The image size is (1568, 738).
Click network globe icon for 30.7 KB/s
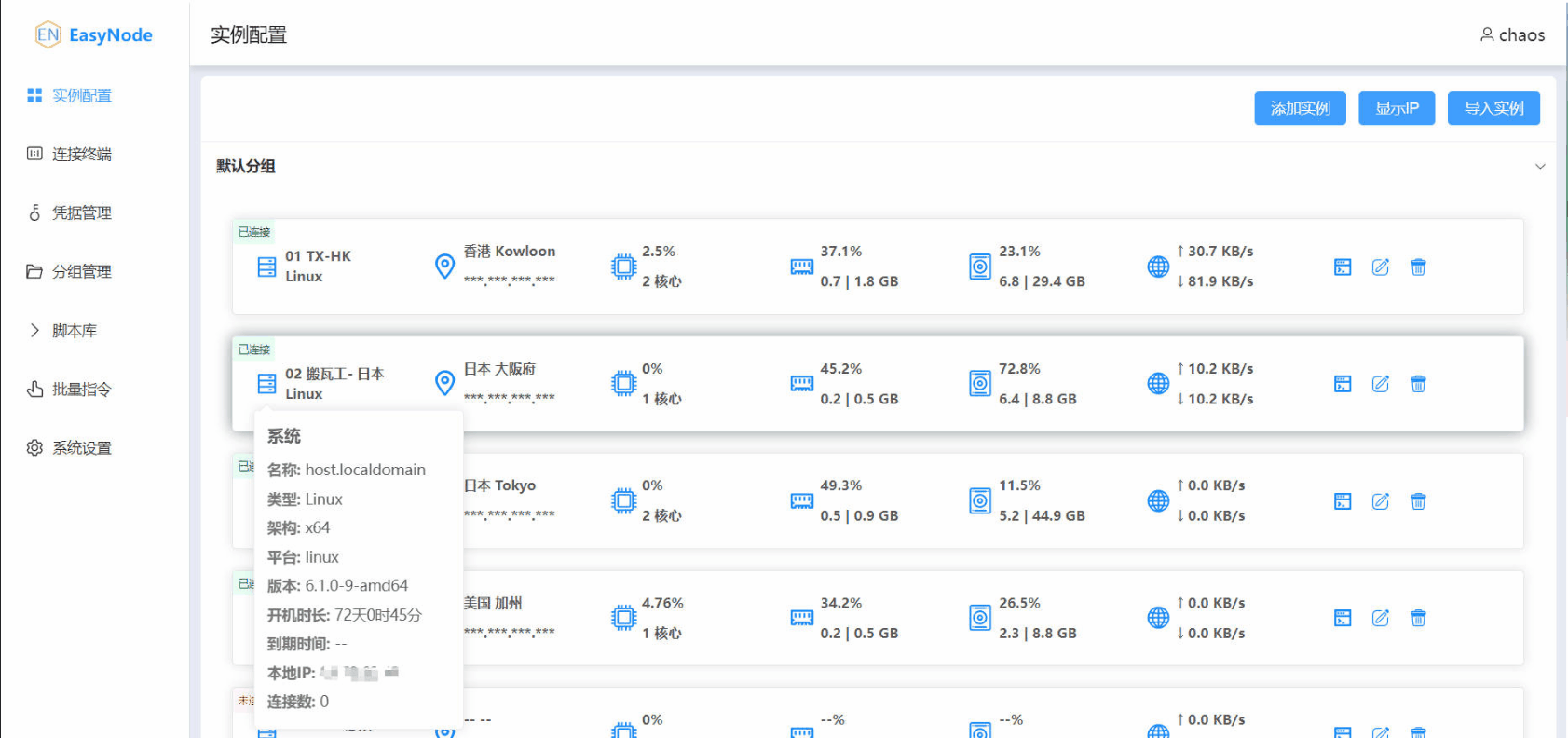tap(1158, 266)
